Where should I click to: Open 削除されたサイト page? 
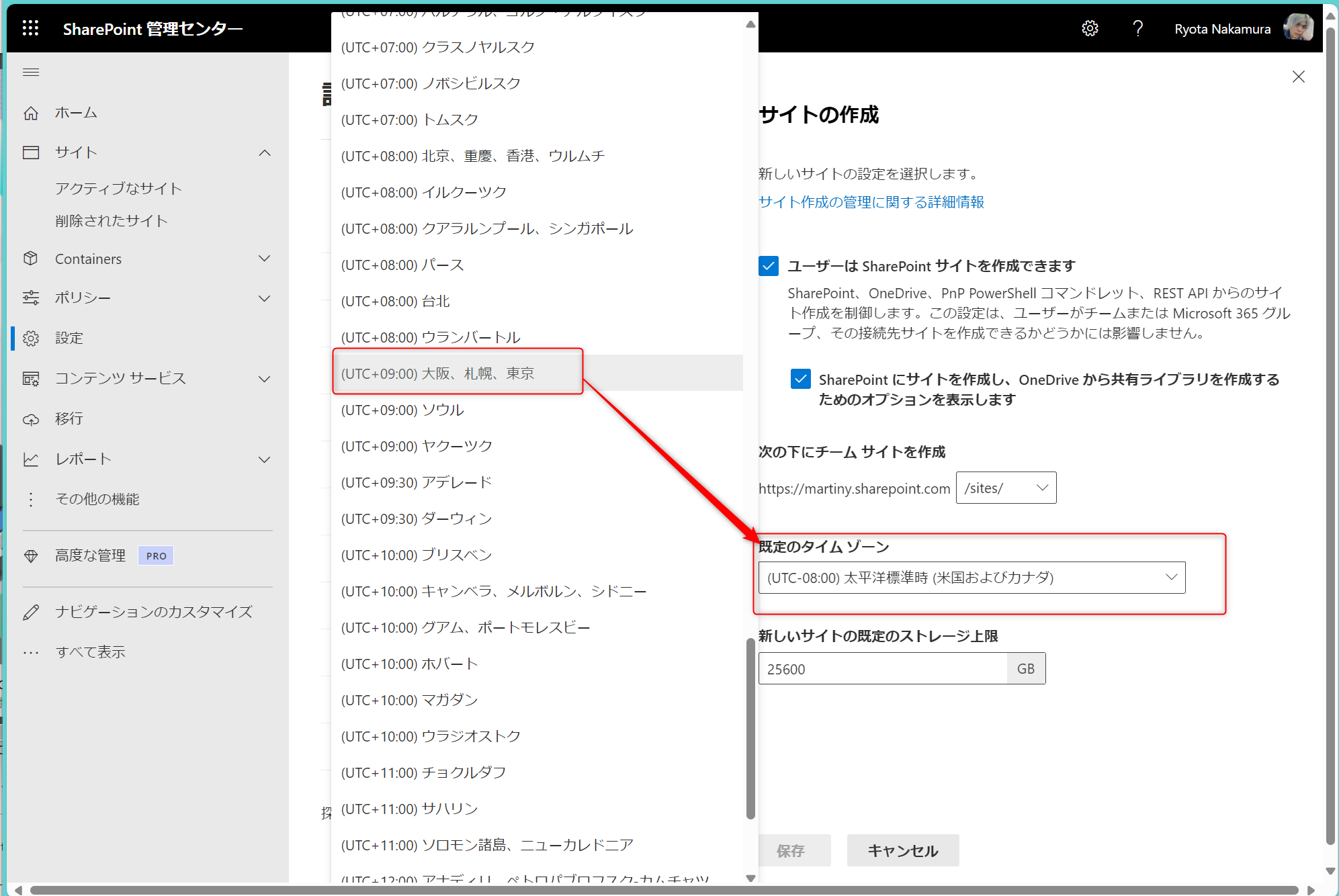point(112,220)
